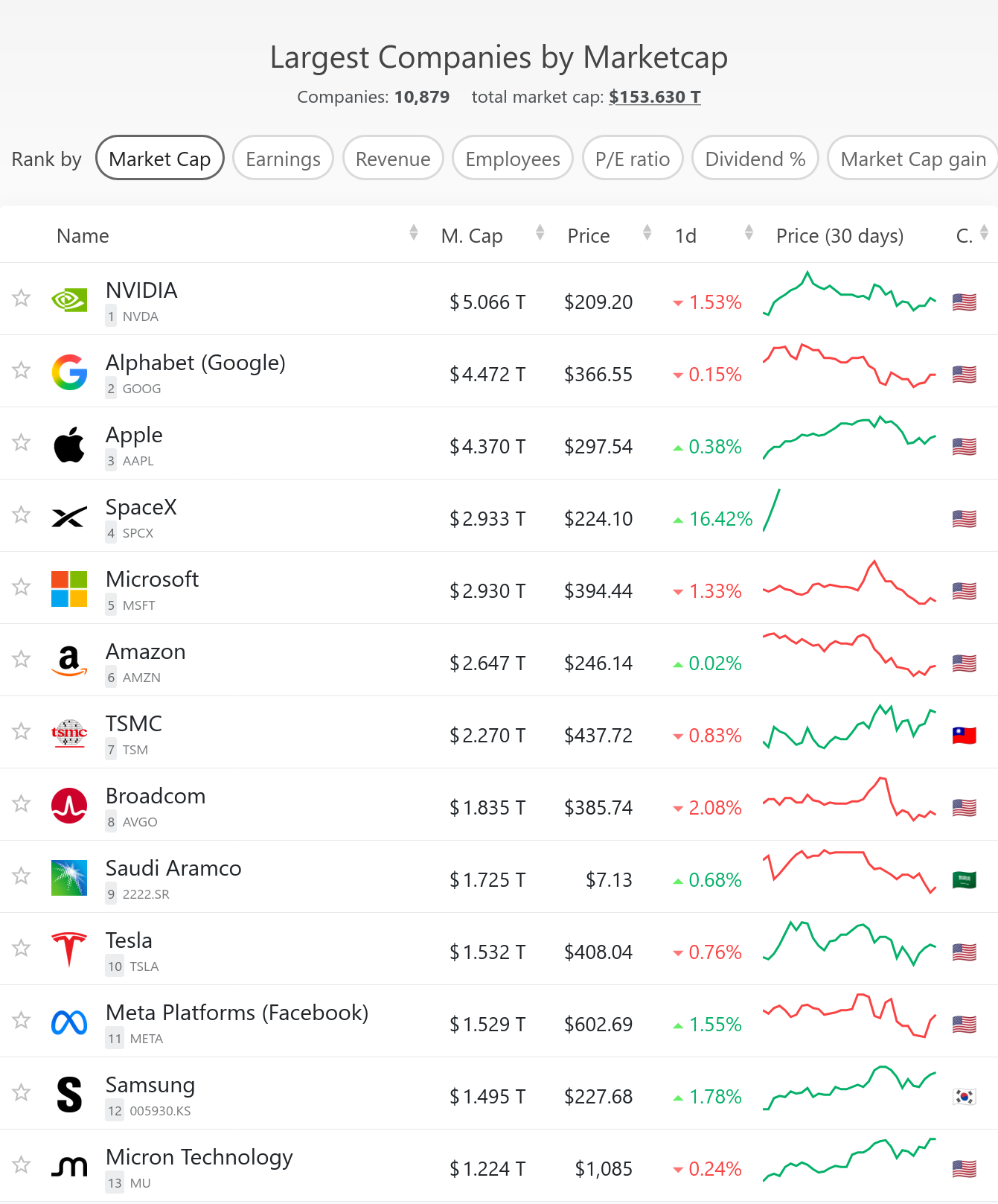Click the NVIDIA logo icon
The height and width of the screenshot is (1204, 998).
[x=69, y=300]
